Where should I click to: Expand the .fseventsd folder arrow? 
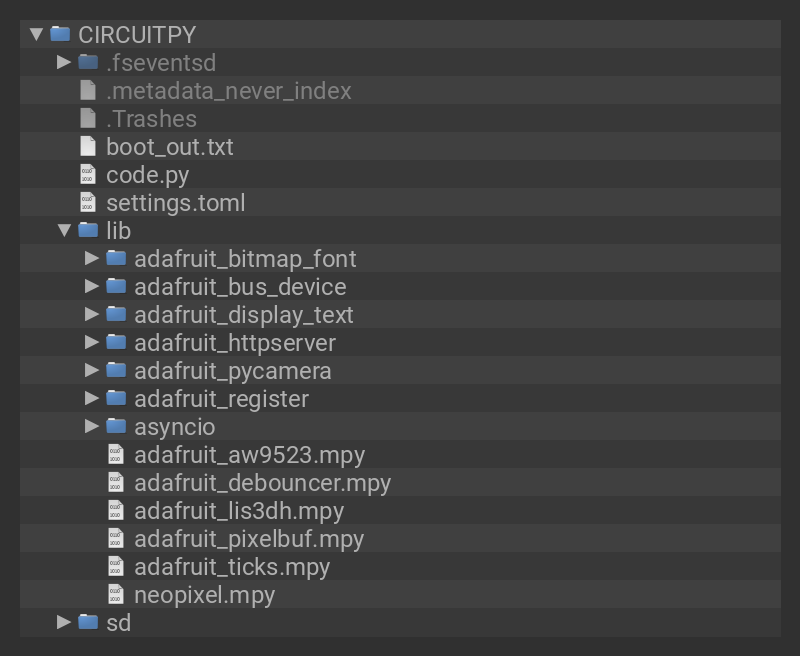64,62
